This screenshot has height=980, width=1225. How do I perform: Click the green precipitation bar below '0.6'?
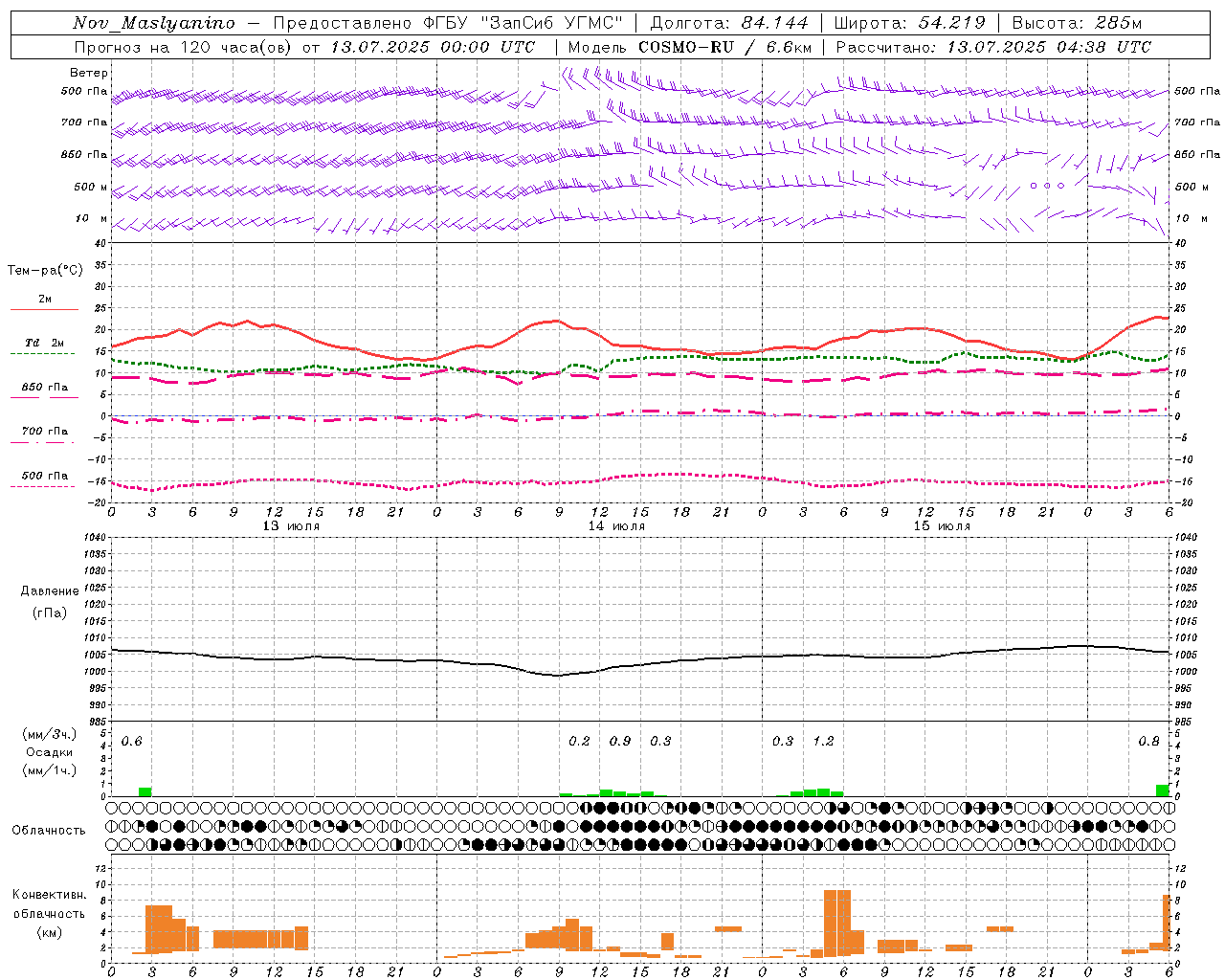pyautogui.click(x=145, y=791)
